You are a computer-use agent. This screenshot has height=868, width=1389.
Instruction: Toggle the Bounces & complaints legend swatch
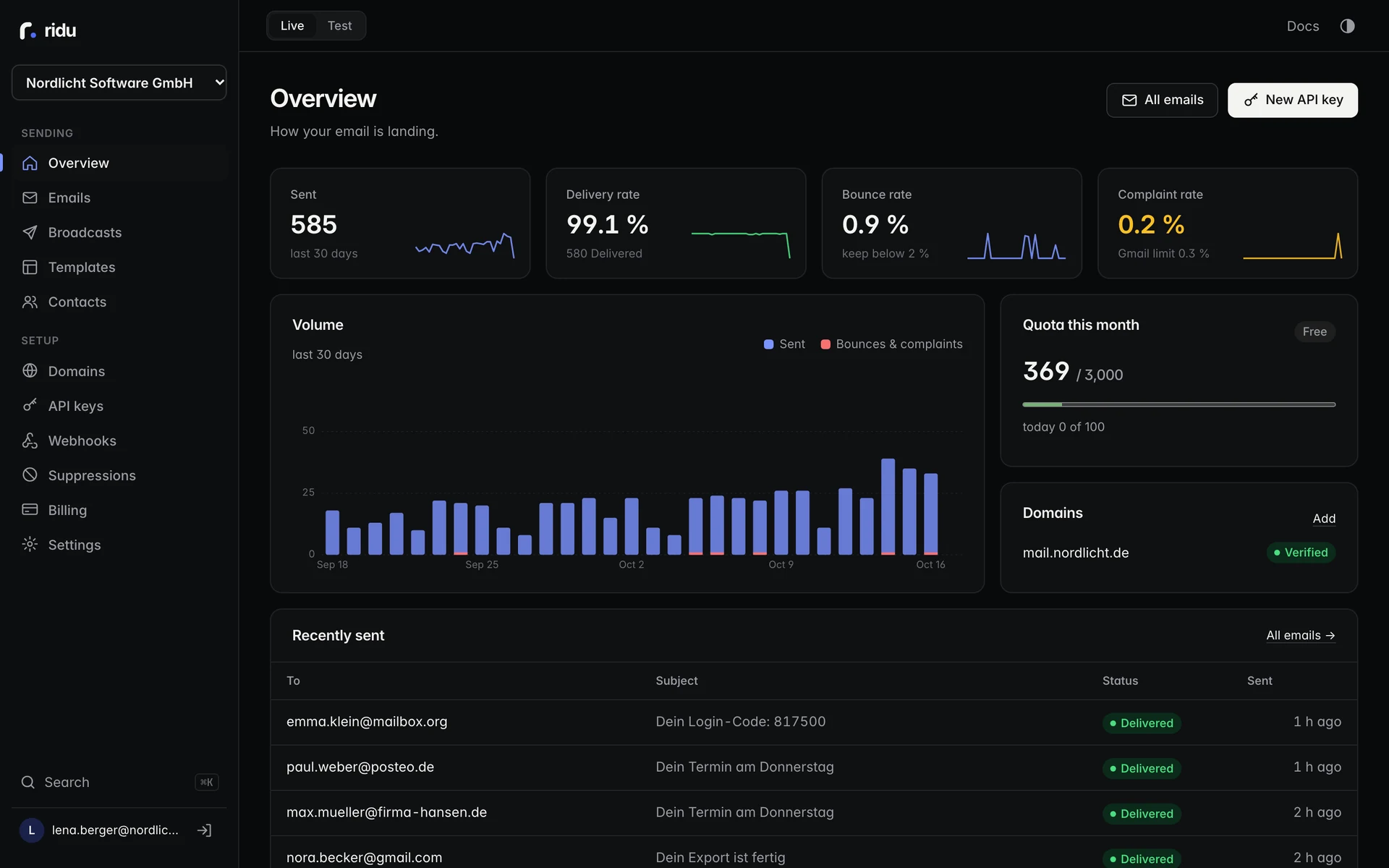click(x=825, y=344)
